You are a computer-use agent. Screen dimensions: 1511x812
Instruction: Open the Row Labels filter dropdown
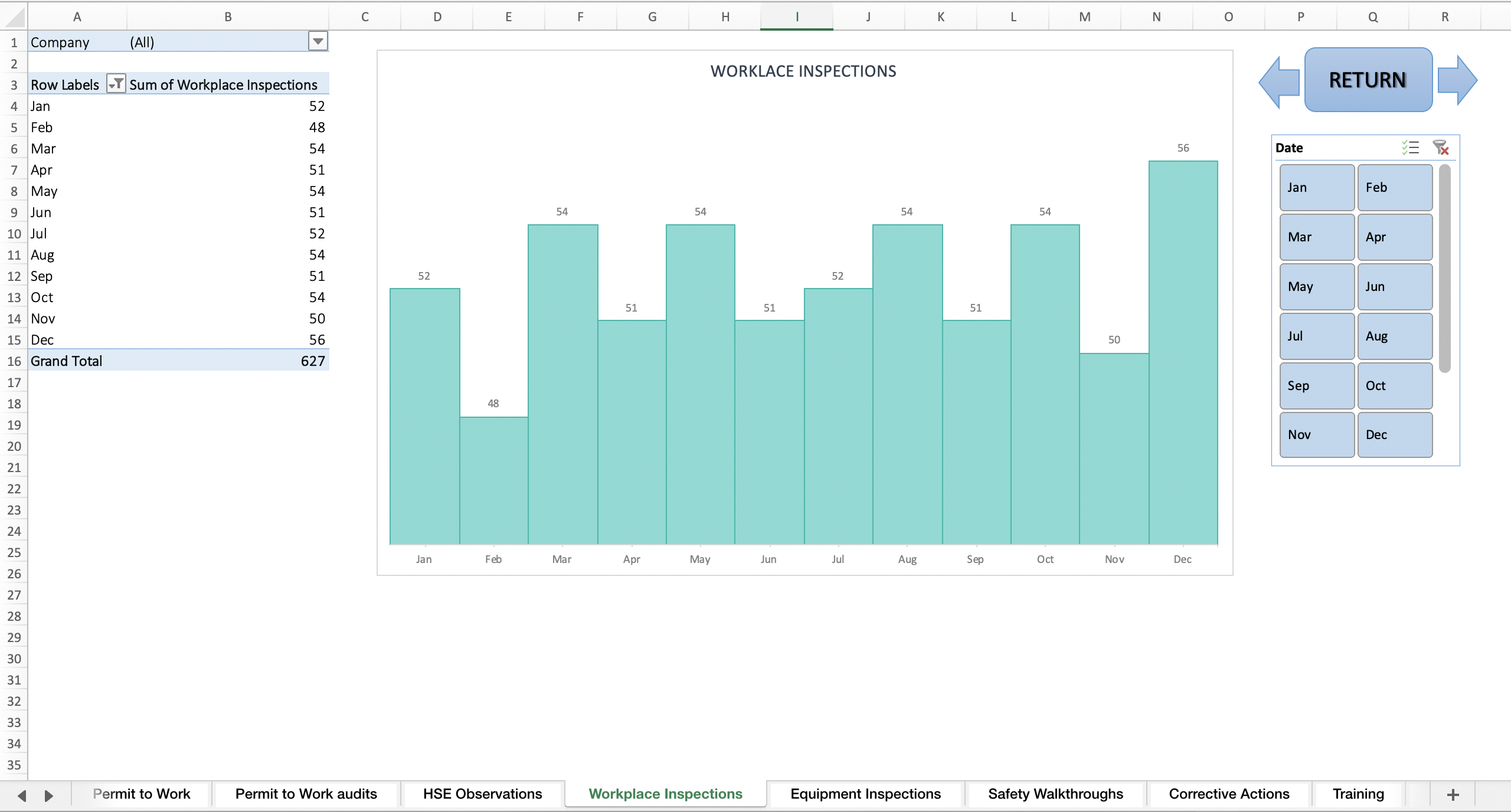[116, 84]
